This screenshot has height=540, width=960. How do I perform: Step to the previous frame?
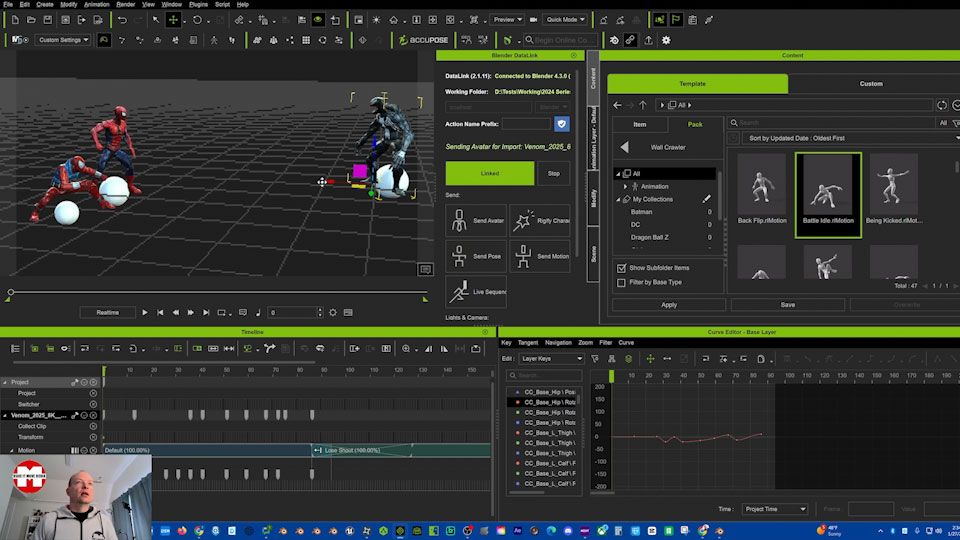click(176, 312)
